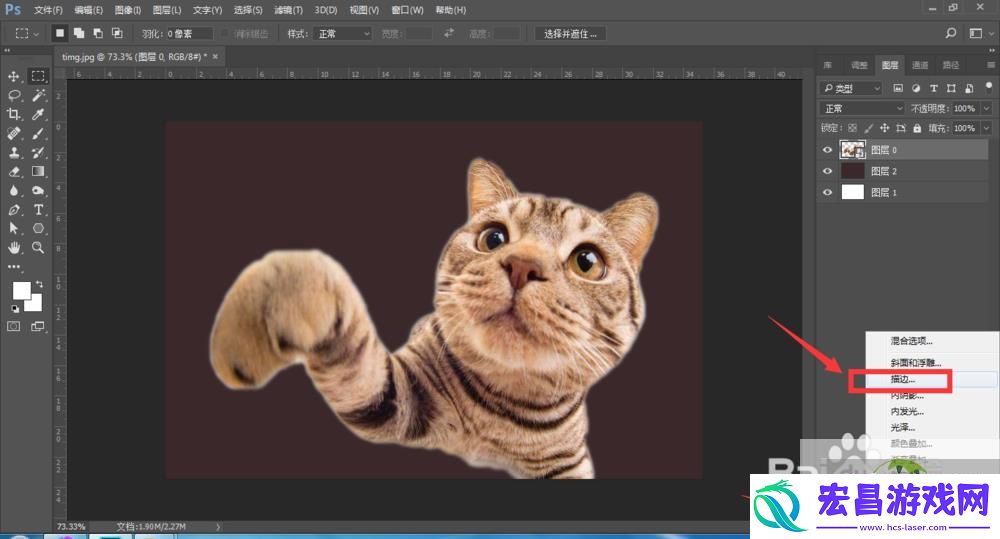Image resolution: width=1000 pixels, height=539 pixels.
Task: Choose Subtract from Selection mode
Action: tap(98, 33)
